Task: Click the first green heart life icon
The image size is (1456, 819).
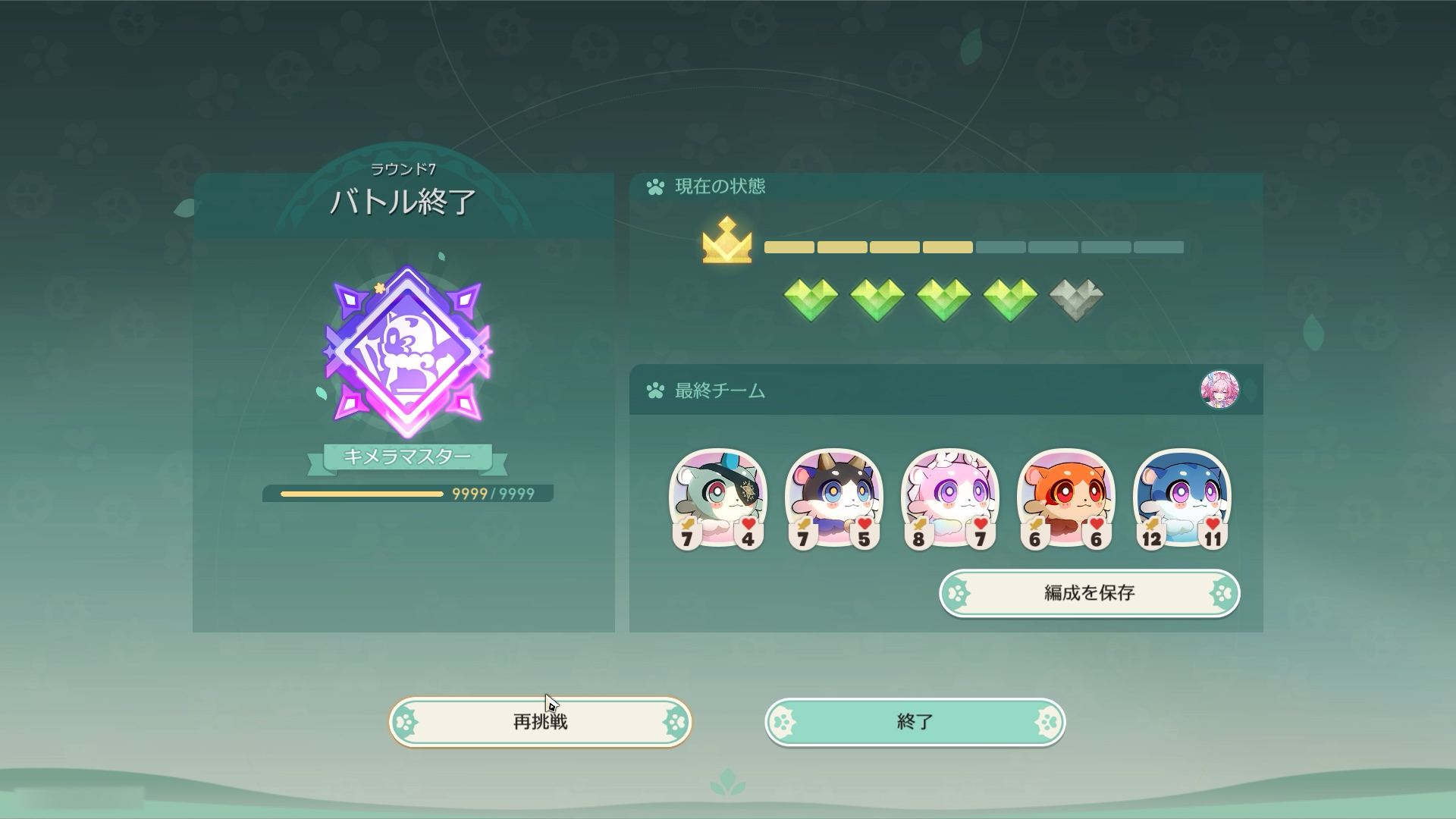Action: tap(811, 300)
